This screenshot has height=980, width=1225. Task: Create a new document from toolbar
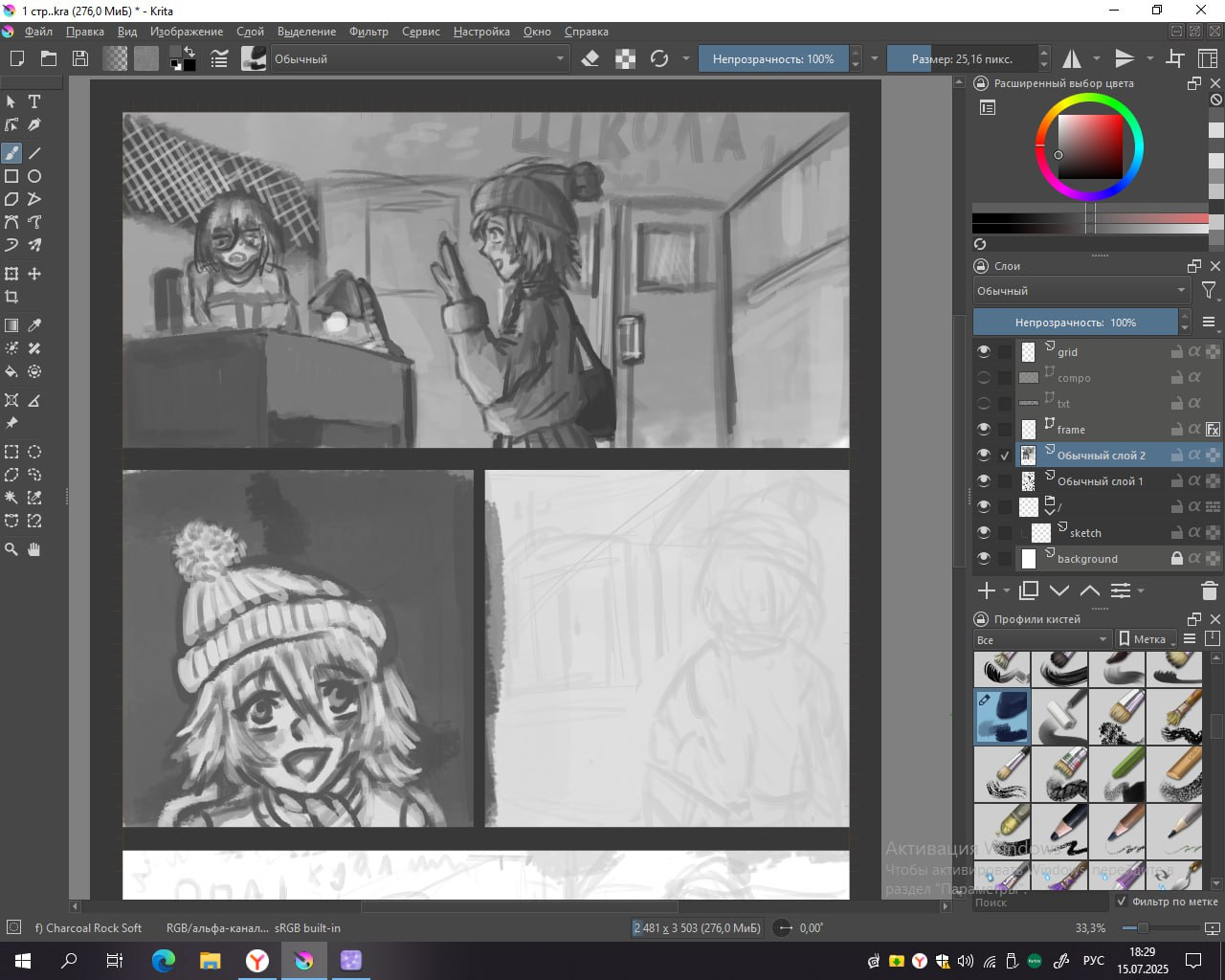point(16,58)
